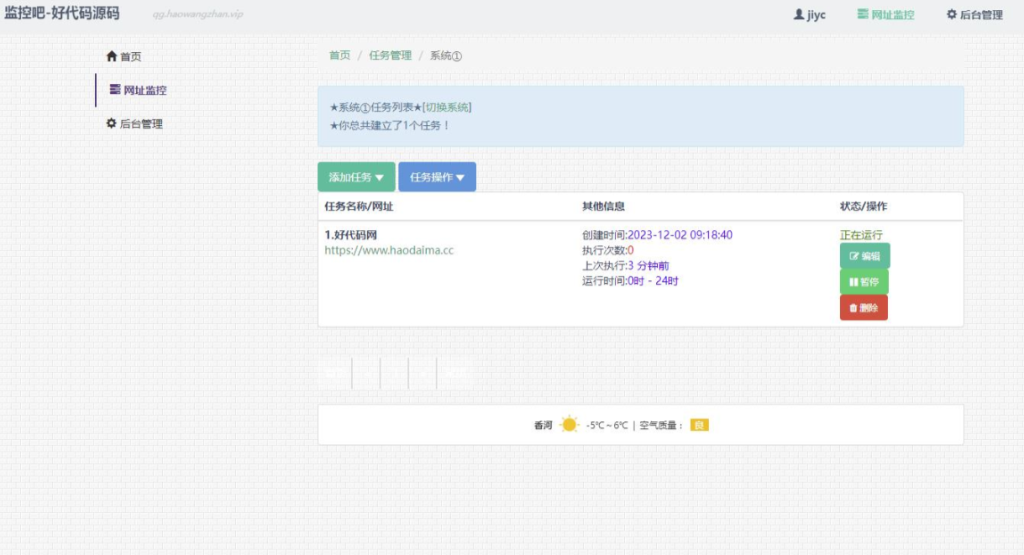This screenshot has height=555, width=1024.
Task: Click the 香河 weather location text
Action: tap(543, 425)
